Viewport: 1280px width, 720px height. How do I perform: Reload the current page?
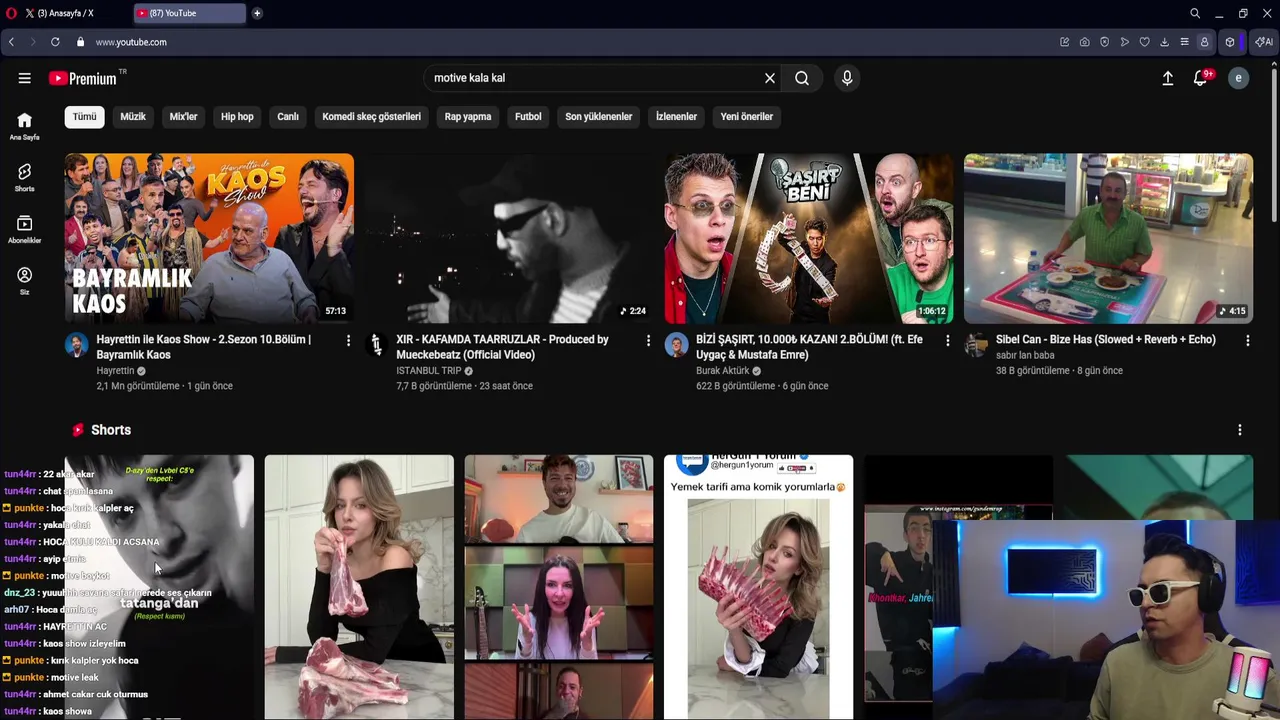[x=55, y=42]
